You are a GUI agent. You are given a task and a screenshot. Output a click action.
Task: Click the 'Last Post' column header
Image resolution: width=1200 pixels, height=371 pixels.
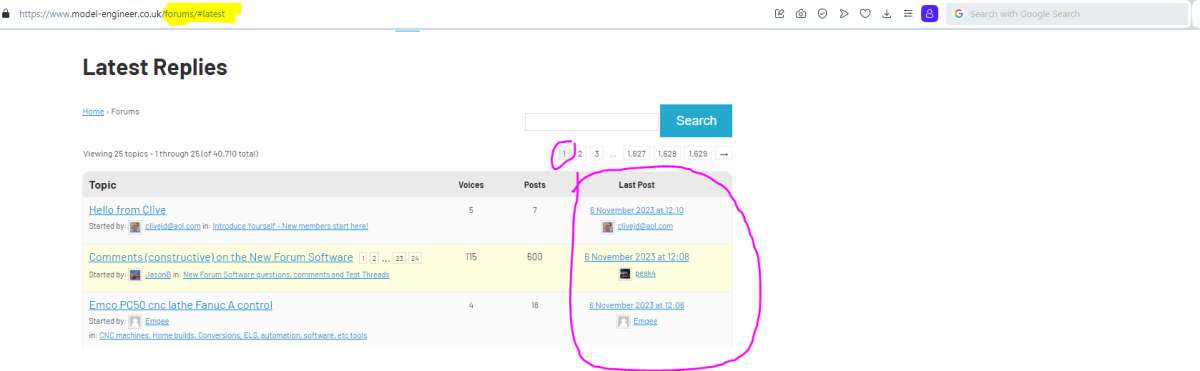point(637,185)
